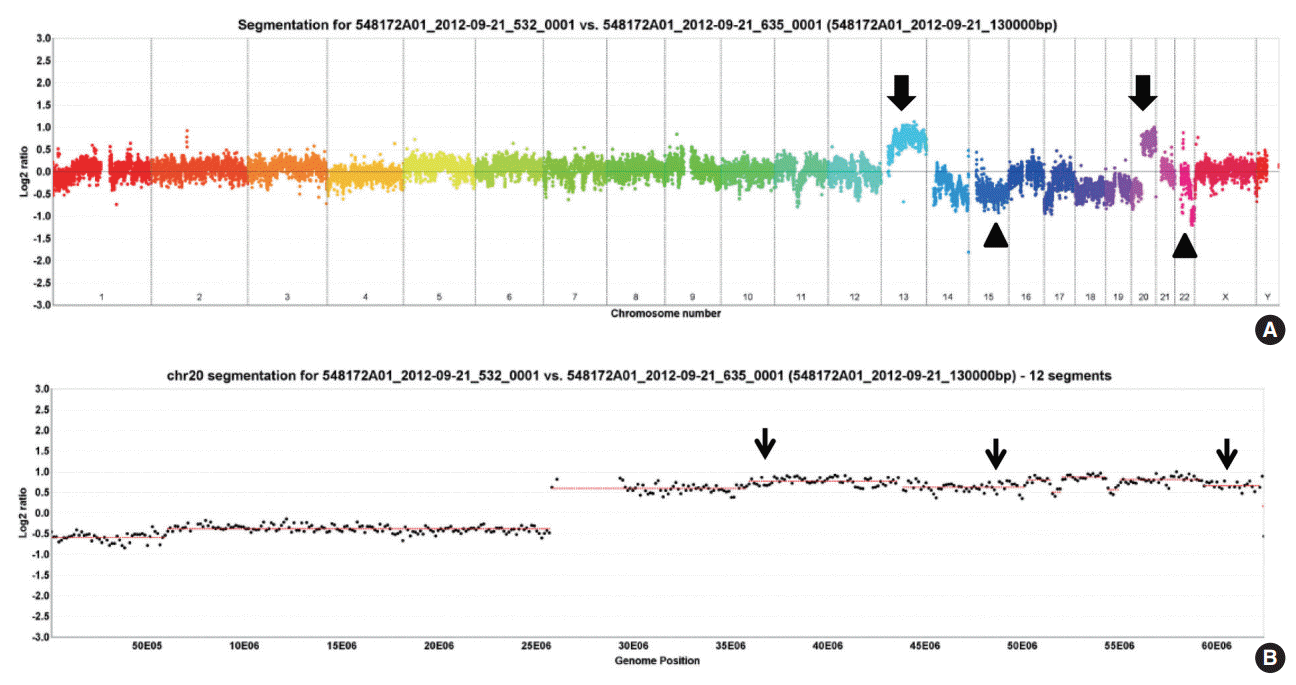Select chromosome label "2" on the x-axis

(199, 298)
